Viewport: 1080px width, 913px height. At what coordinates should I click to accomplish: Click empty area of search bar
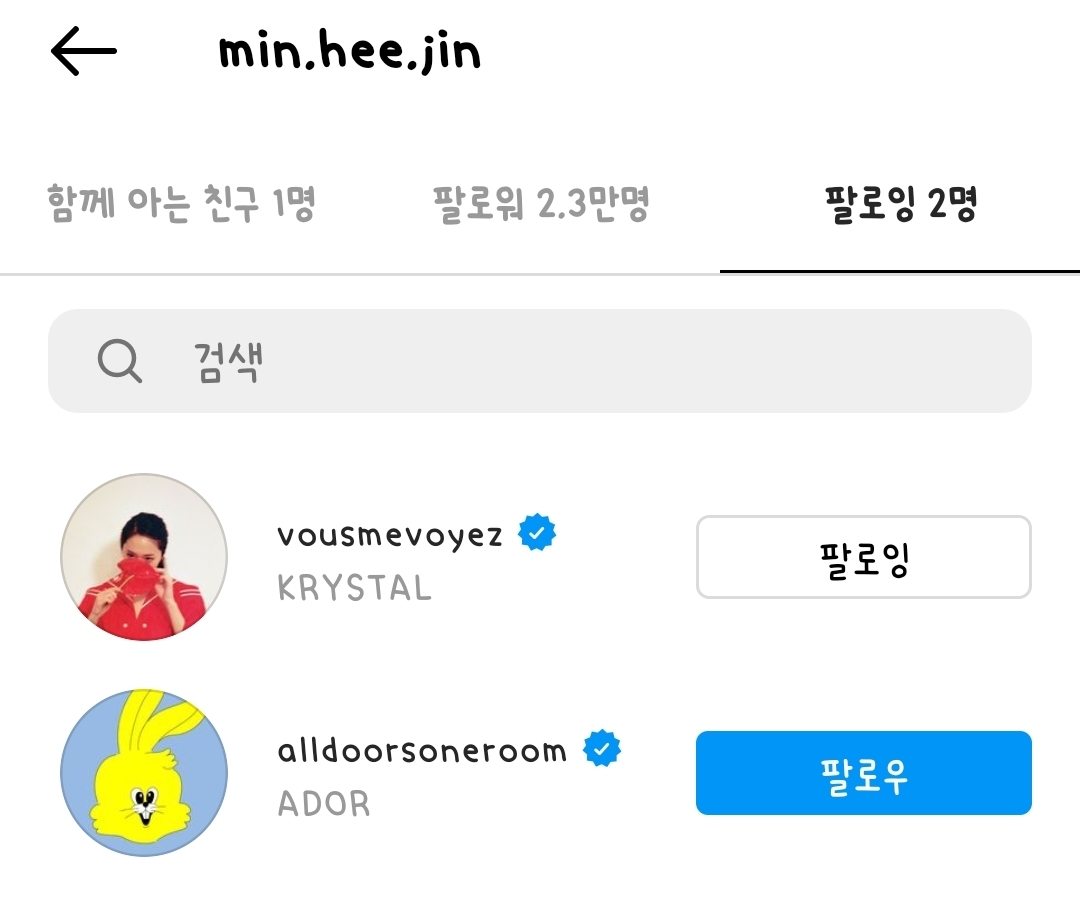[647, 361]
